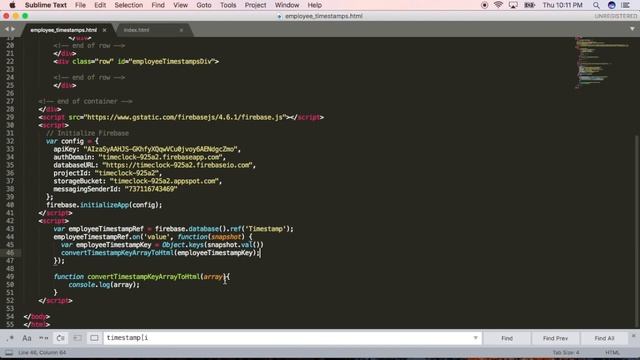The image size is (640, 360).
Task: Click the Find All button
Action: (x=604, y=338)
